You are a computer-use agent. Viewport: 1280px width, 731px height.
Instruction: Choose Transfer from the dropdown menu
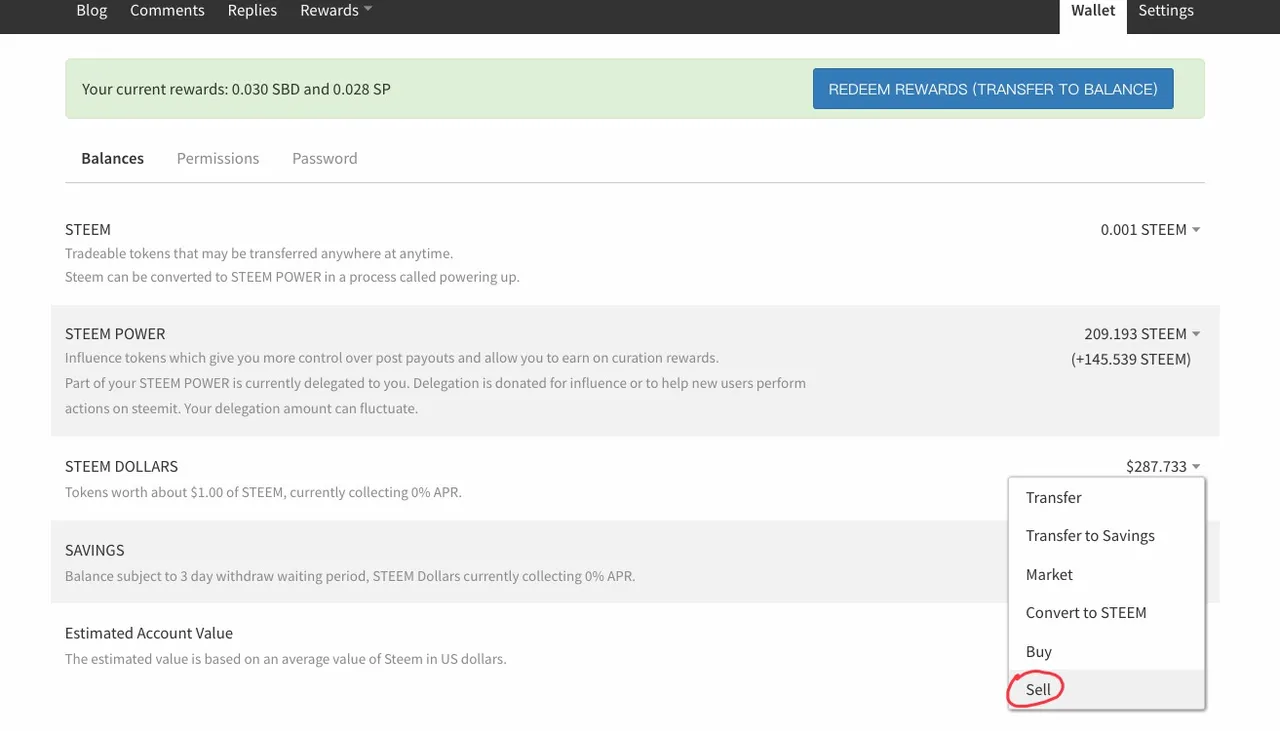point(1107,497)
